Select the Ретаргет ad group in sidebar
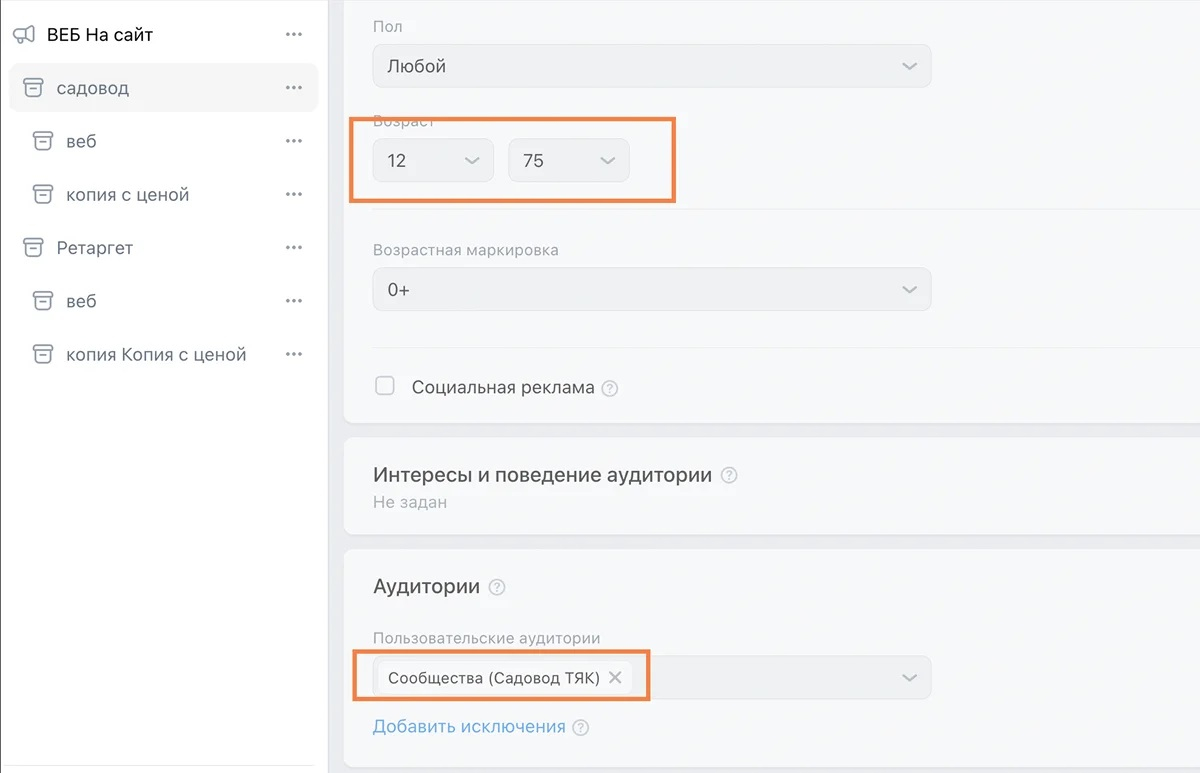 95,248
